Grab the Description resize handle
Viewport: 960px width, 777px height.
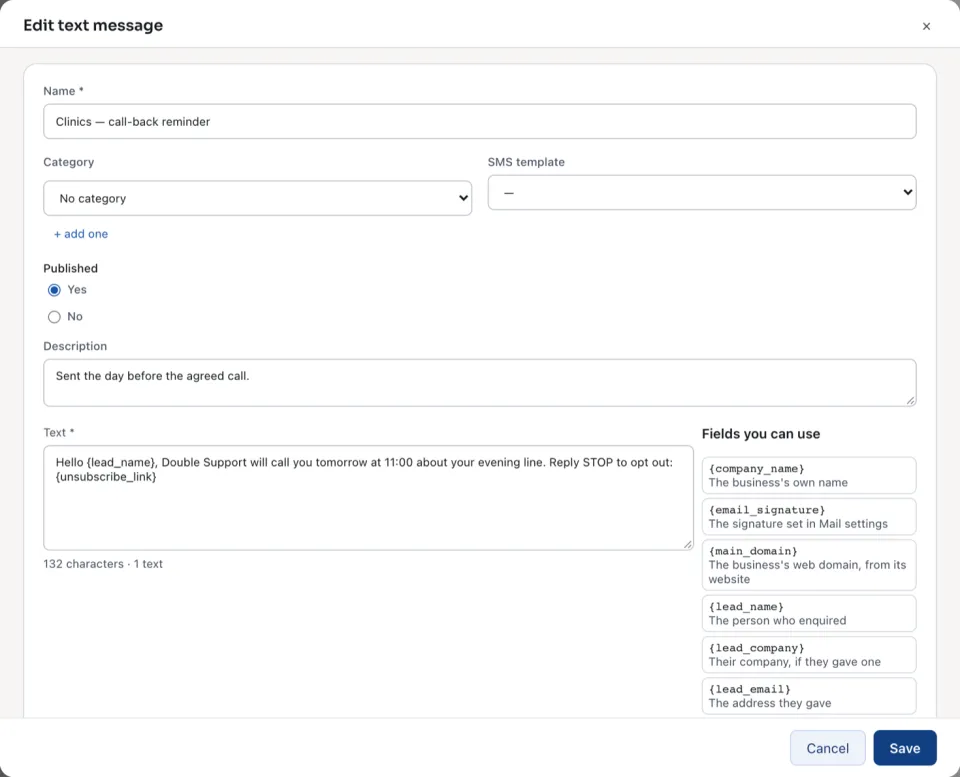tap(910, 400)
